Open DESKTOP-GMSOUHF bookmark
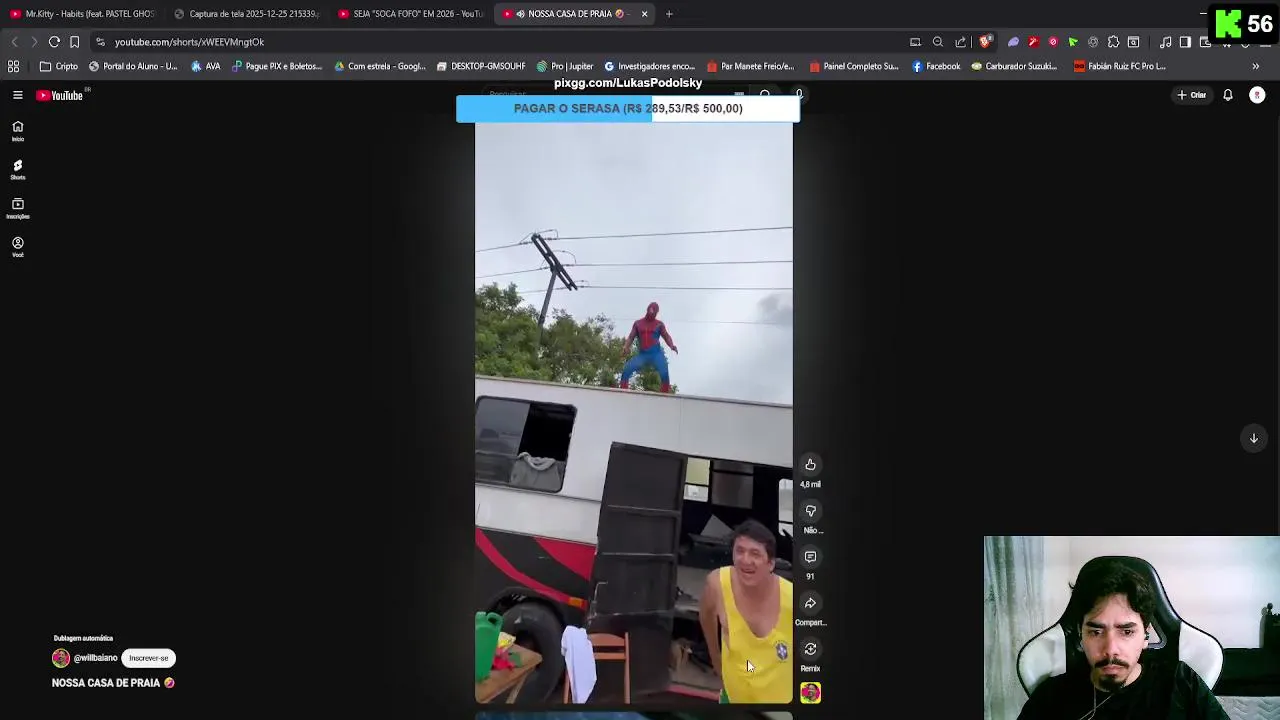This screenshot has height=720, width=1280. pos(481,66)
